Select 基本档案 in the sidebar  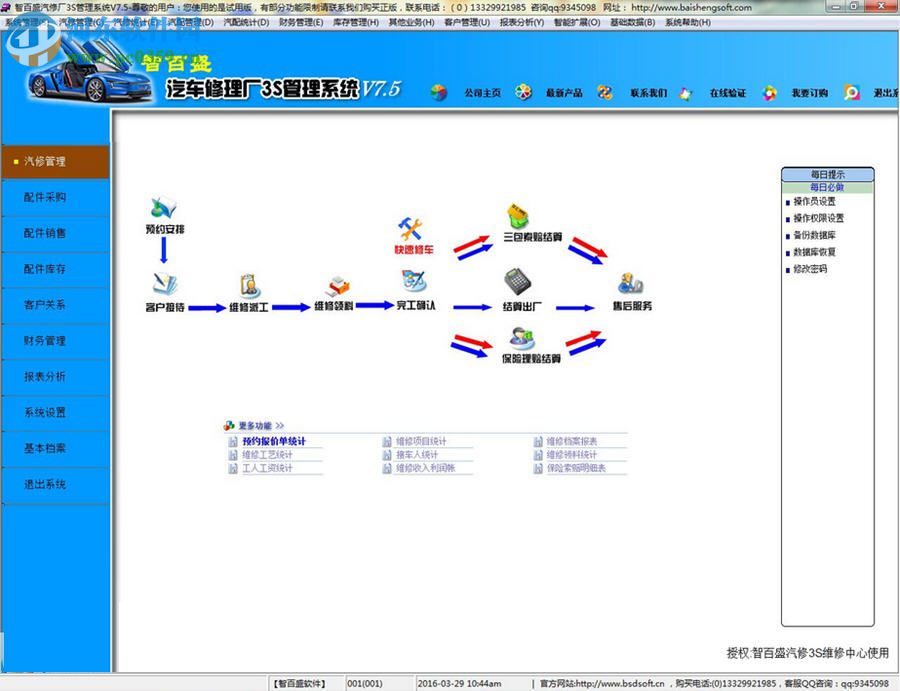click(x=55, y=448)
